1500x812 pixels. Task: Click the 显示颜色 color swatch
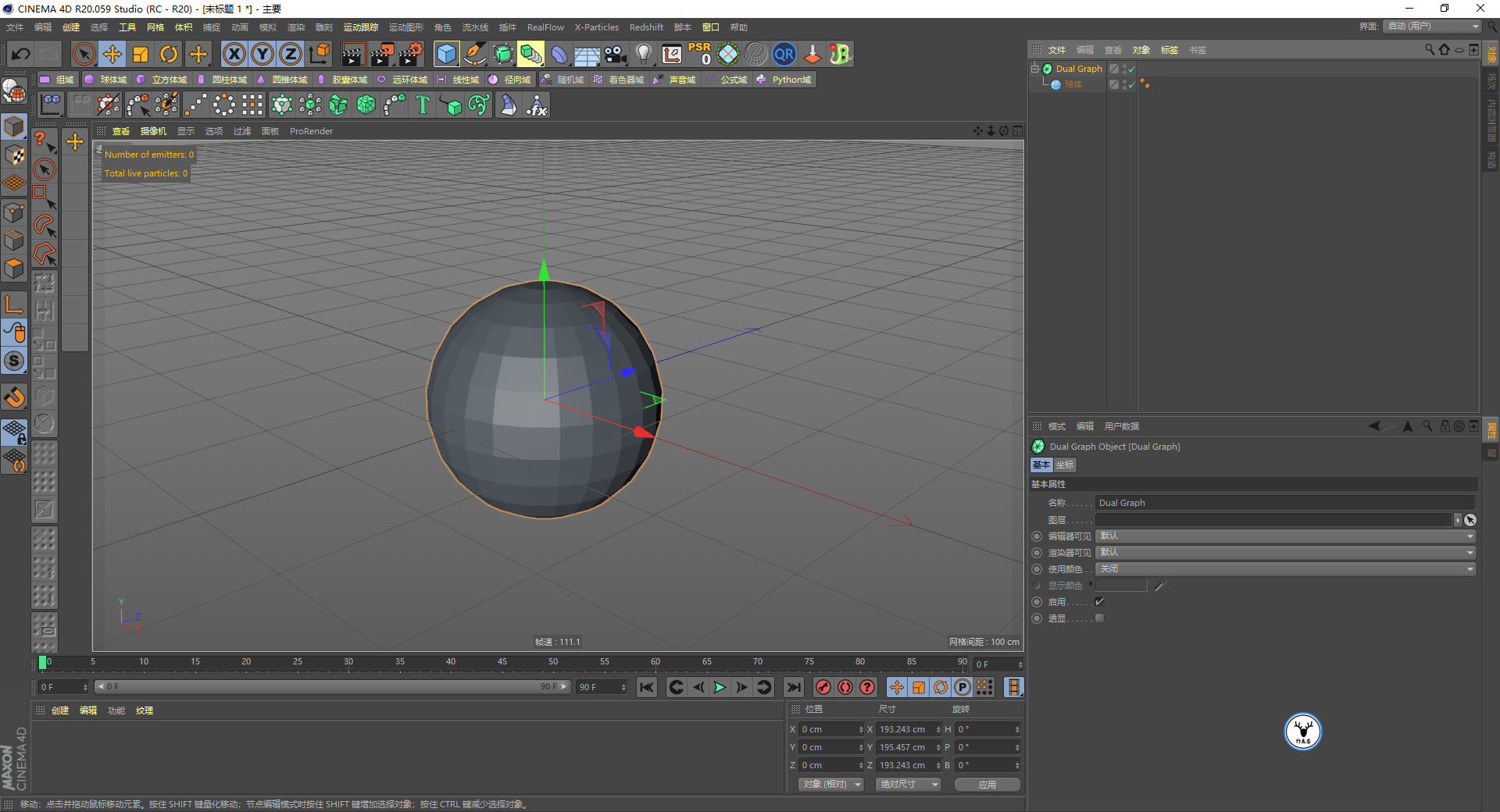tap(1121, 586)
